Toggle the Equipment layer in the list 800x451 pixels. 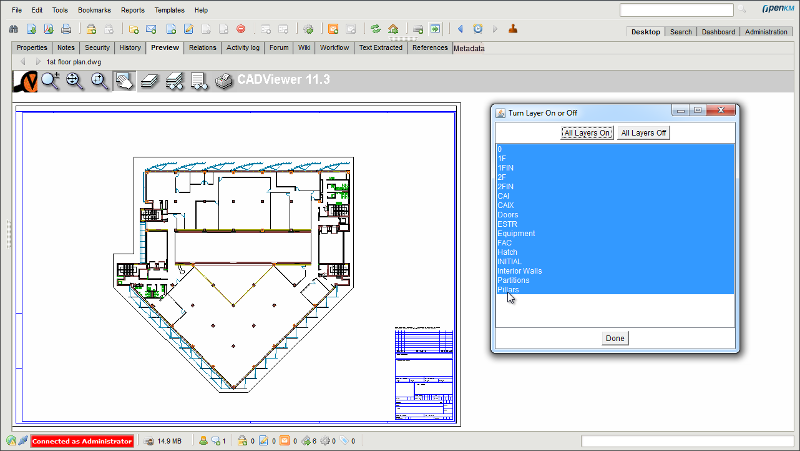click(x=615, y=234)
